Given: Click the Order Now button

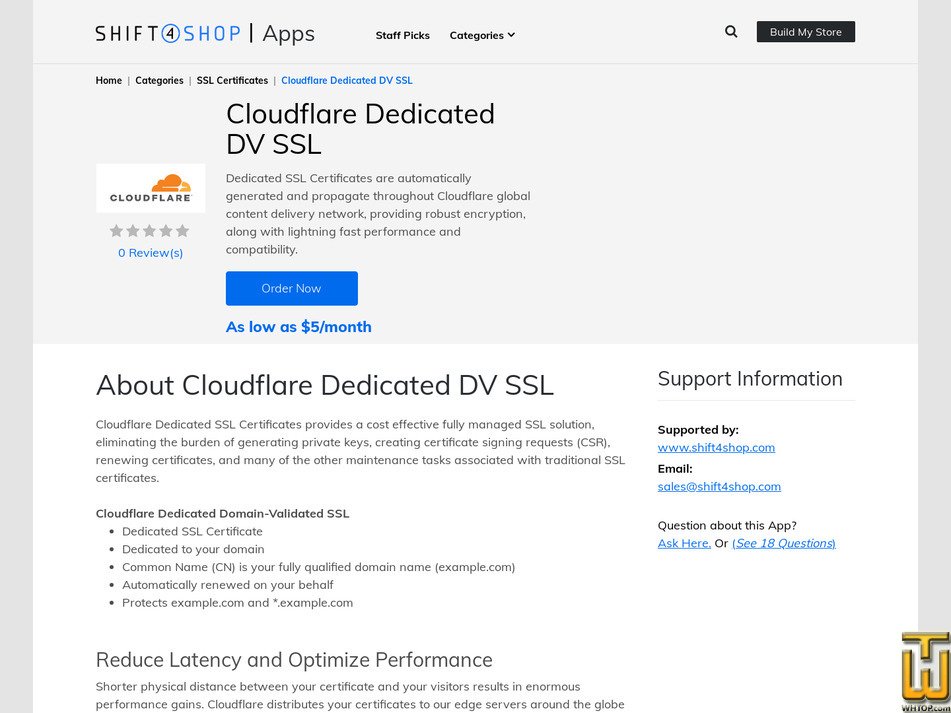Looking at the screenshot, I should pyautogui.click(x=292, y=289).
